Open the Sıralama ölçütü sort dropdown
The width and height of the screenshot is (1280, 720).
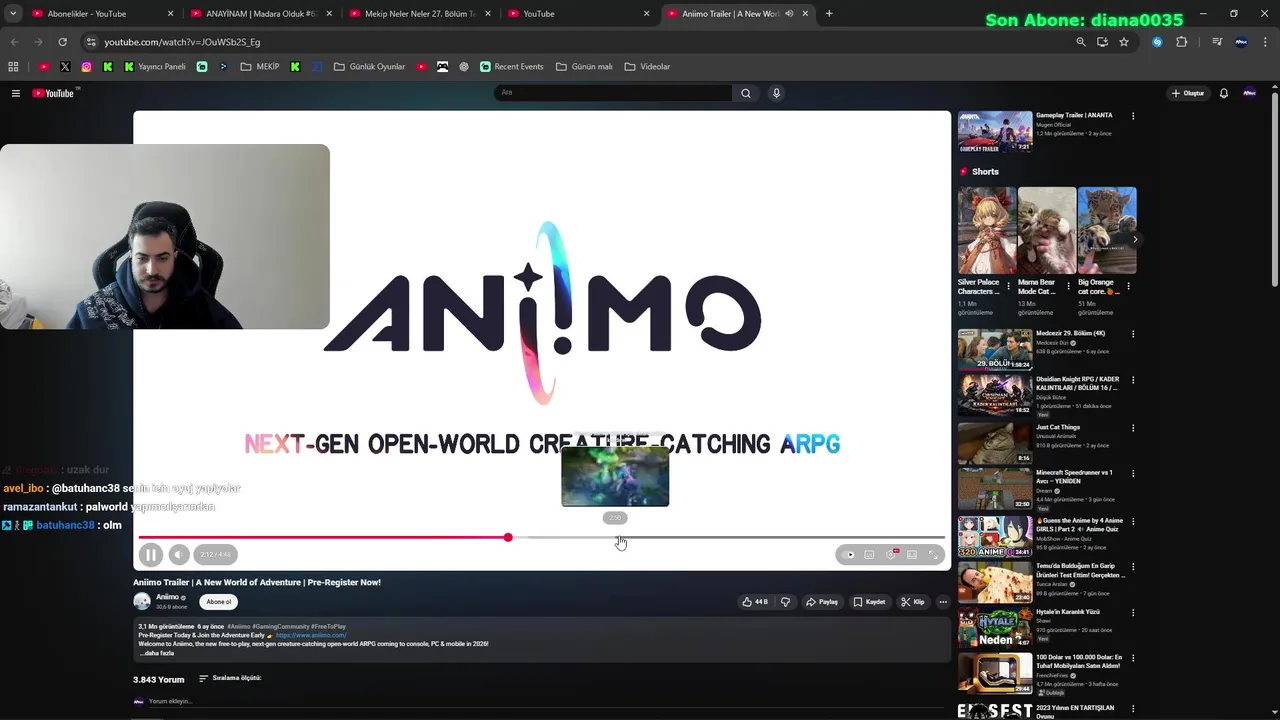[230, 678]
